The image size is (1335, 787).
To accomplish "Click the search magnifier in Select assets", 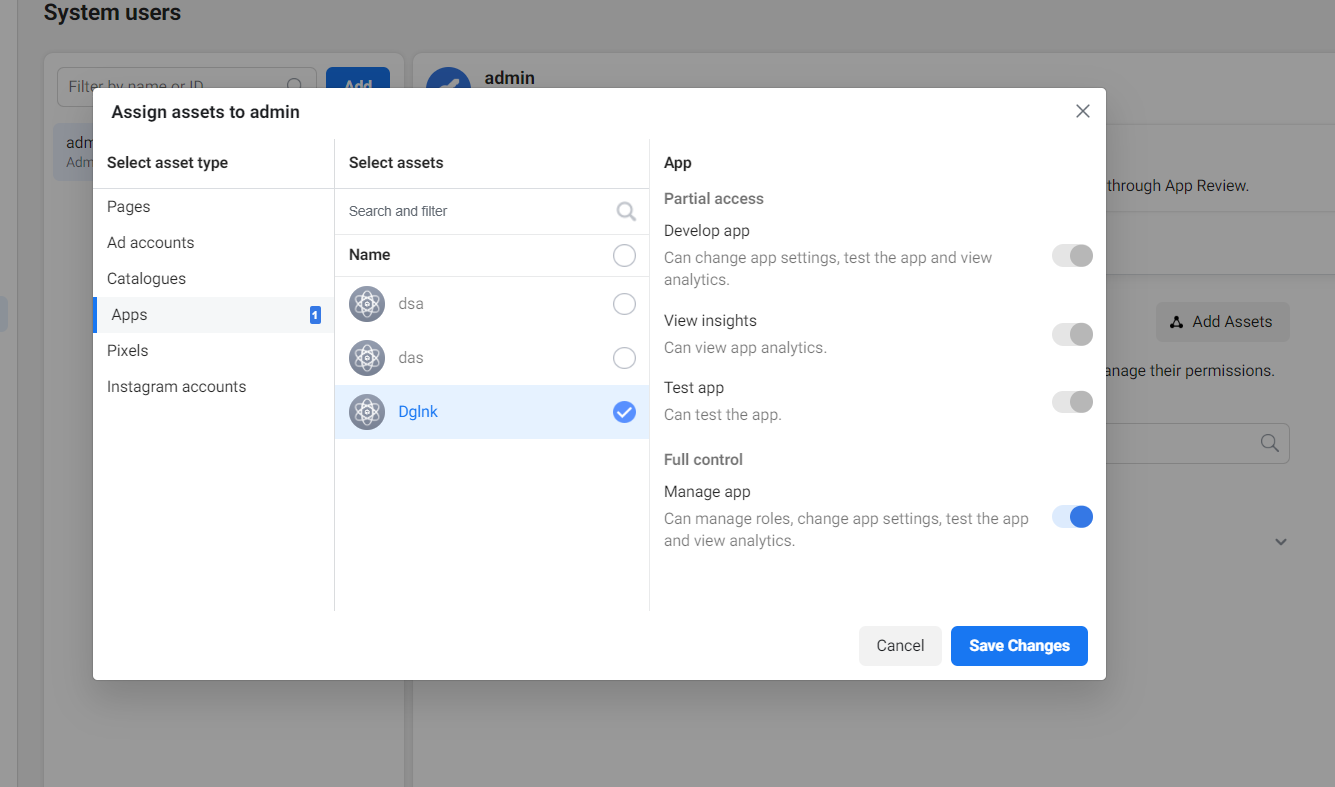I will click(x=626, y=211).
